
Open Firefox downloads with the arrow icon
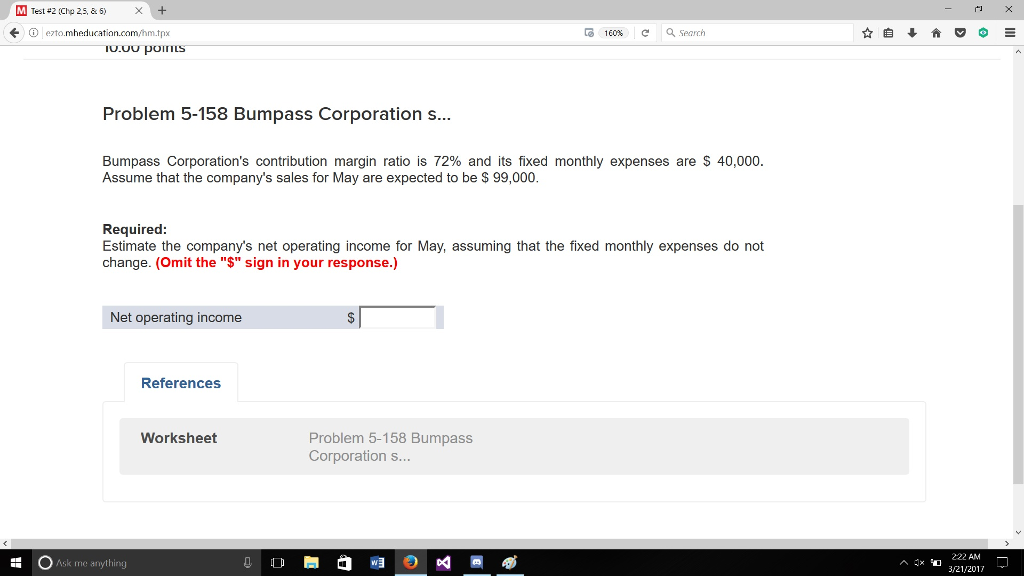point(910,32)
